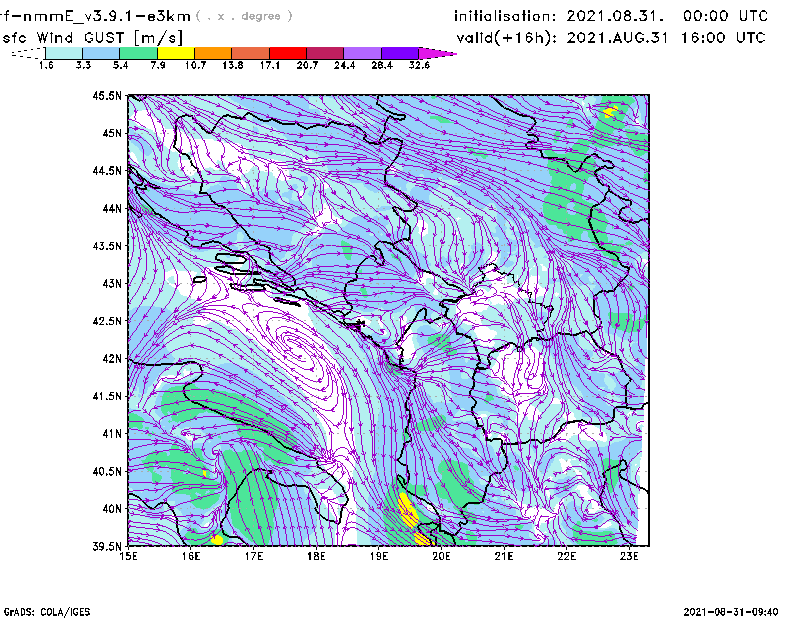Click the salmon 13.8–17.1 legend swatch

tap(251, 53)
